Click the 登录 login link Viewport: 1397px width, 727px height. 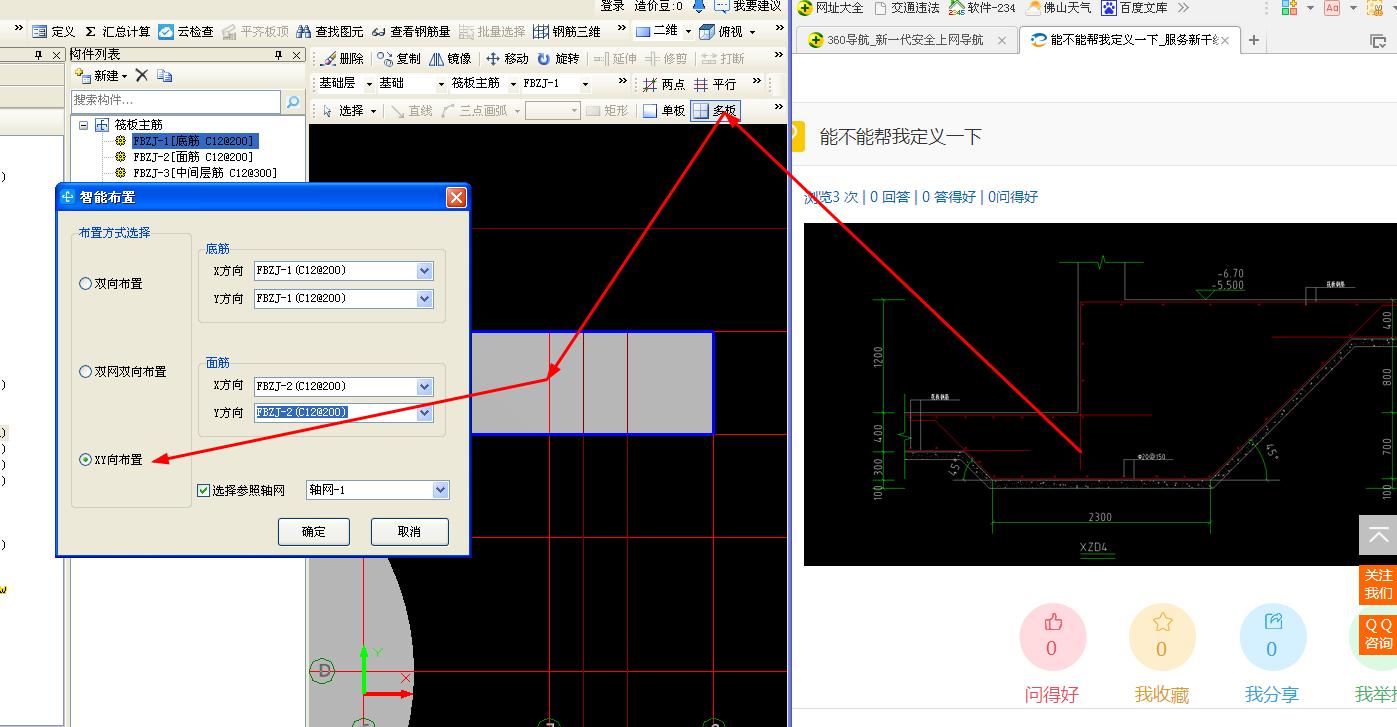point(612,6)
